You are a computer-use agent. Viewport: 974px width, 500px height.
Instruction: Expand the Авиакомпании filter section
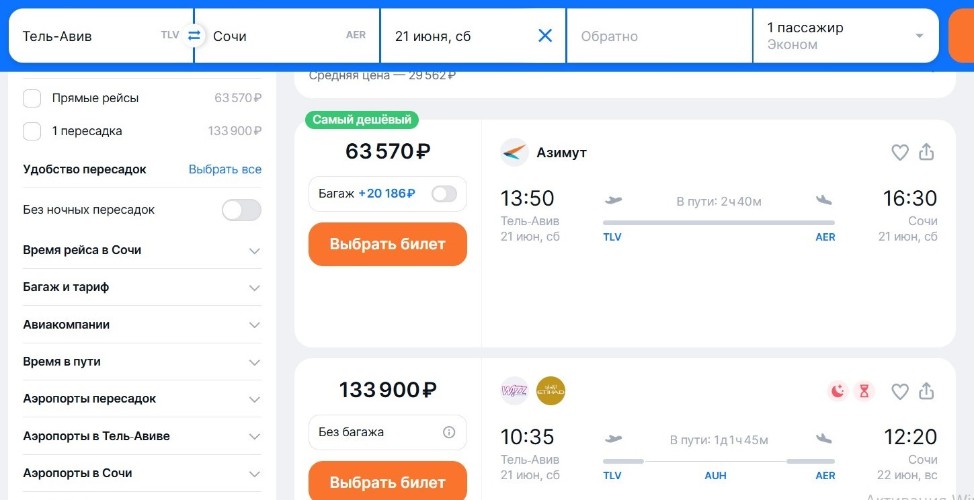tap(142, 325)
